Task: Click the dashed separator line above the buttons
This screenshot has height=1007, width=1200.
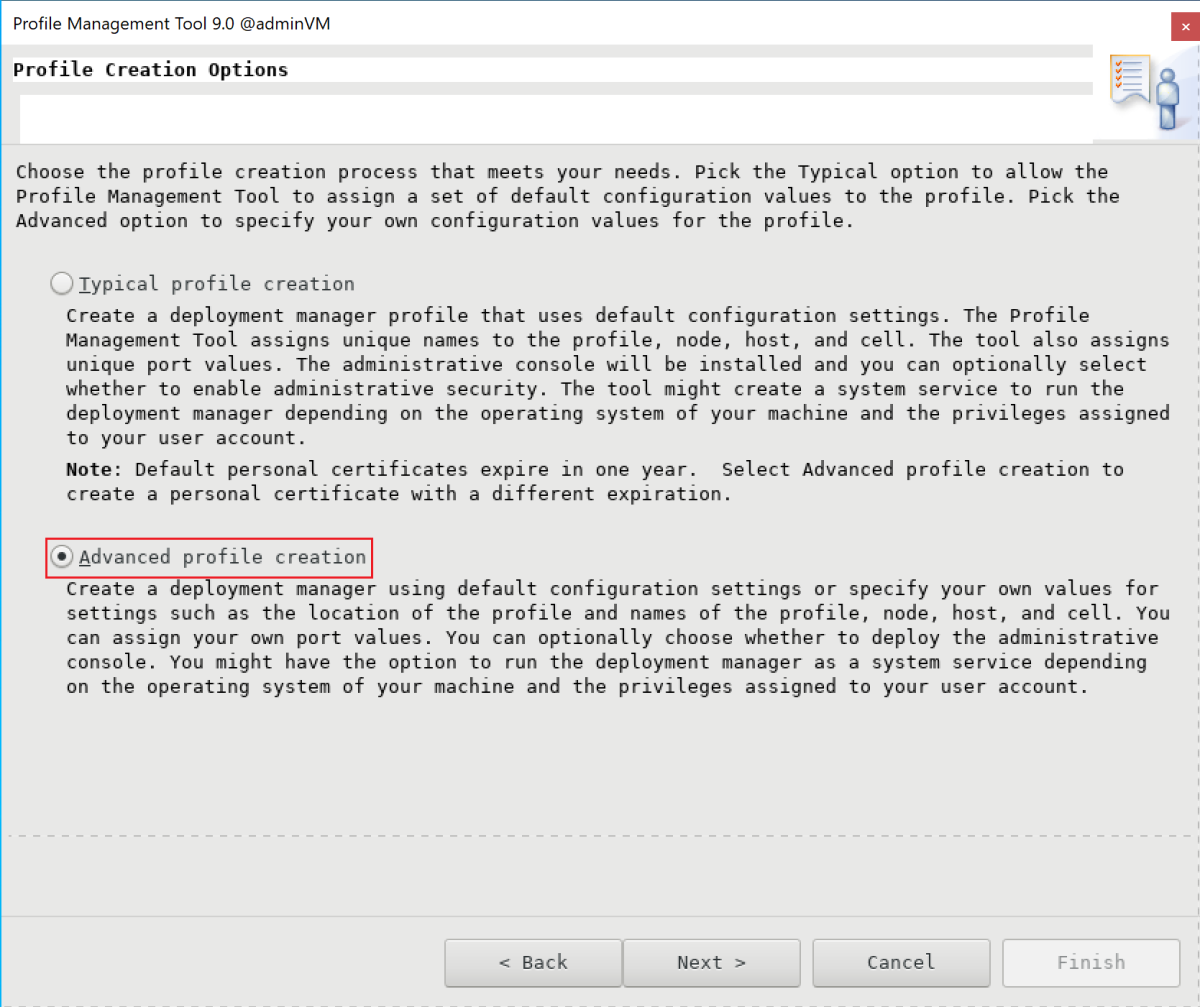Action: (600, 835)
